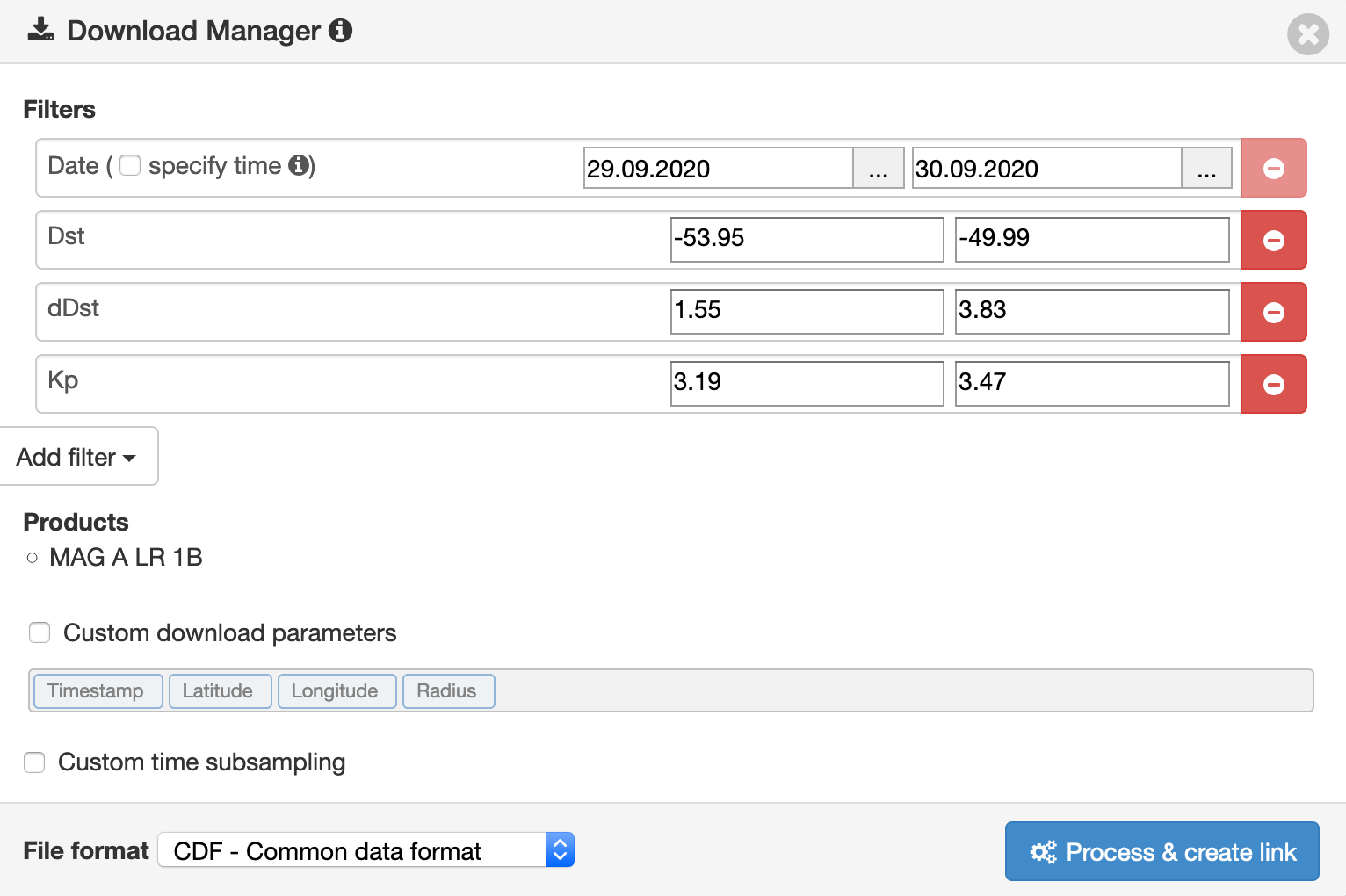Remove the dDst filter row
Viewport: 1346px width, 896px height.
[x=1273, y=311]
